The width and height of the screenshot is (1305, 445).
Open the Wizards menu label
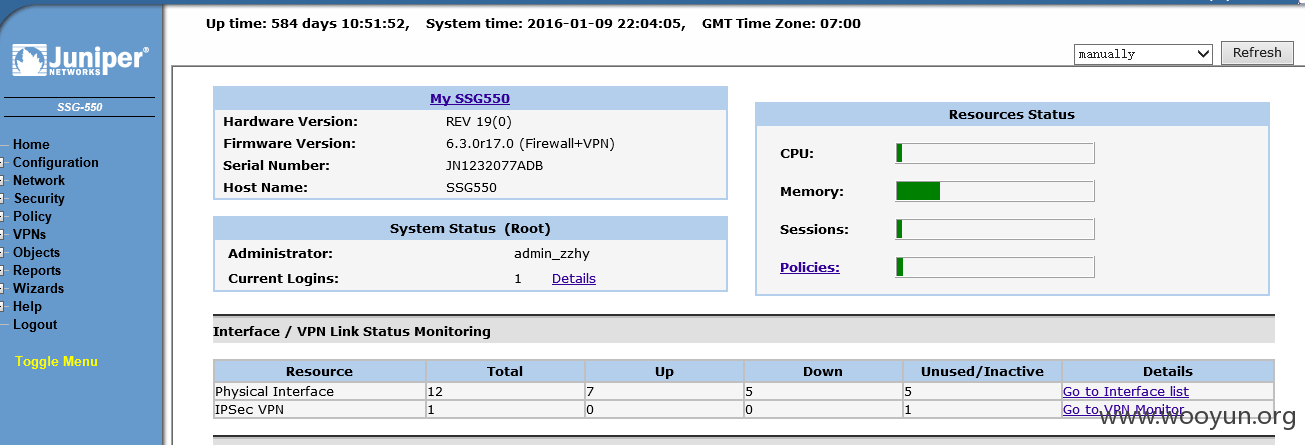coord(38,288)
